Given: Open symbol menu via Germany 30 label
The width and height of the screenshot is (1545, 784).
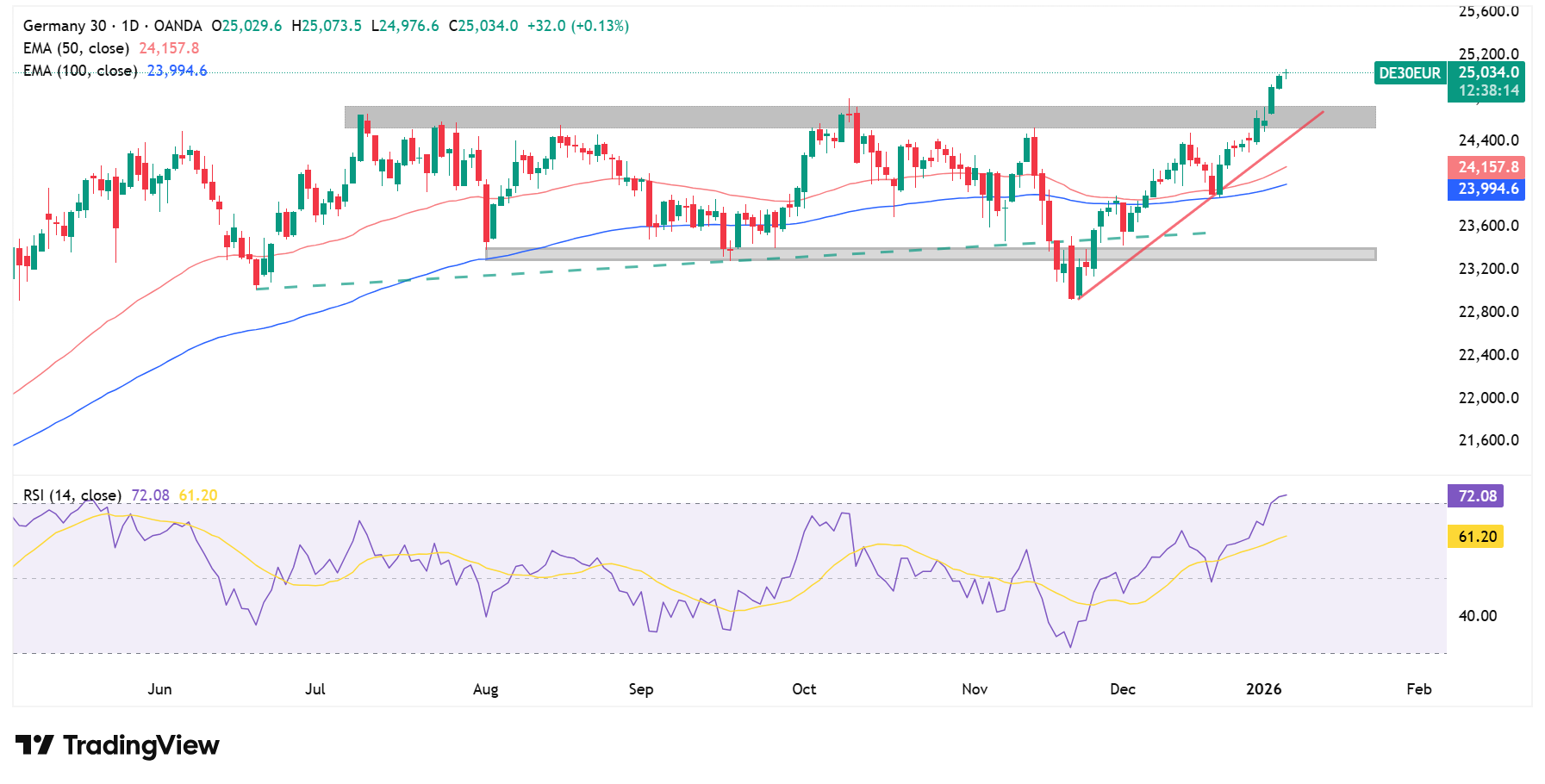Looking at the screenshot, I should pos(65,26).
